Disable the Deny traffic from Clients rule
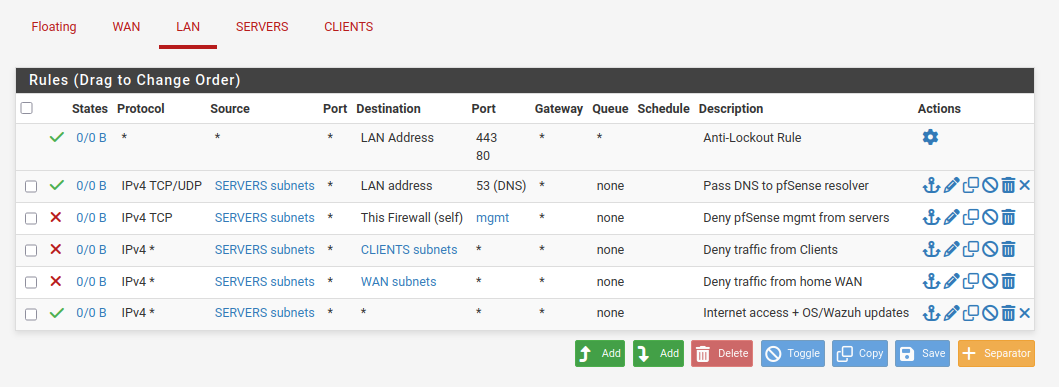The image size is (1059, 387). (x=990, y=250)
